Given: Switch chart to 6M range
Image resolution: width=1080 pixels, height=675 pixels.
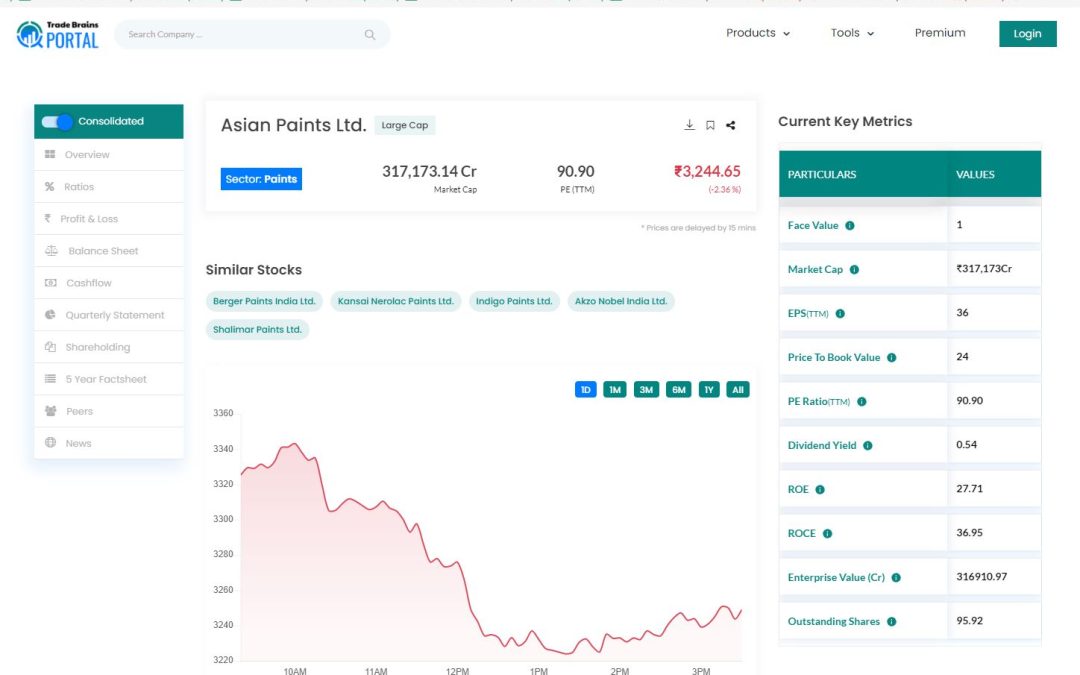Looking at the screenshot, I should [678, 390].
